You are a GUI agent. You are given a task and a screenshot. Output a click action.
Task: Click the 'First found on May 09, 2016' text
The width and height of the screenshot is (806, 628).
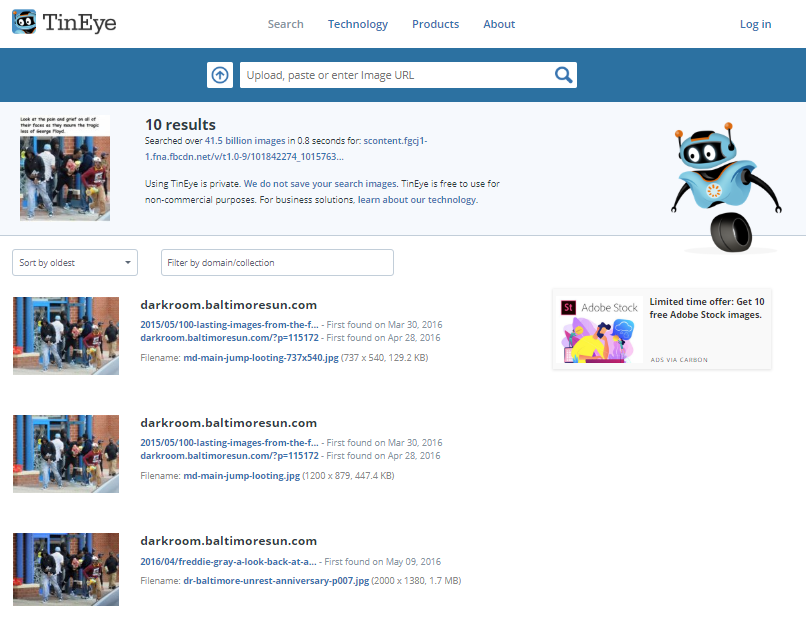click(382, 562)
